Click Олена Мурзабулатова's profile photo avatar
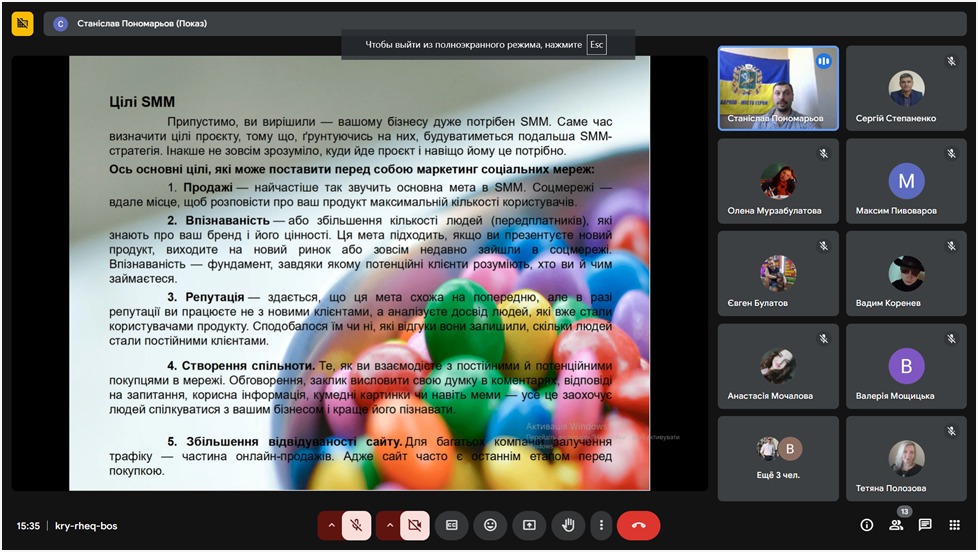 778,181
